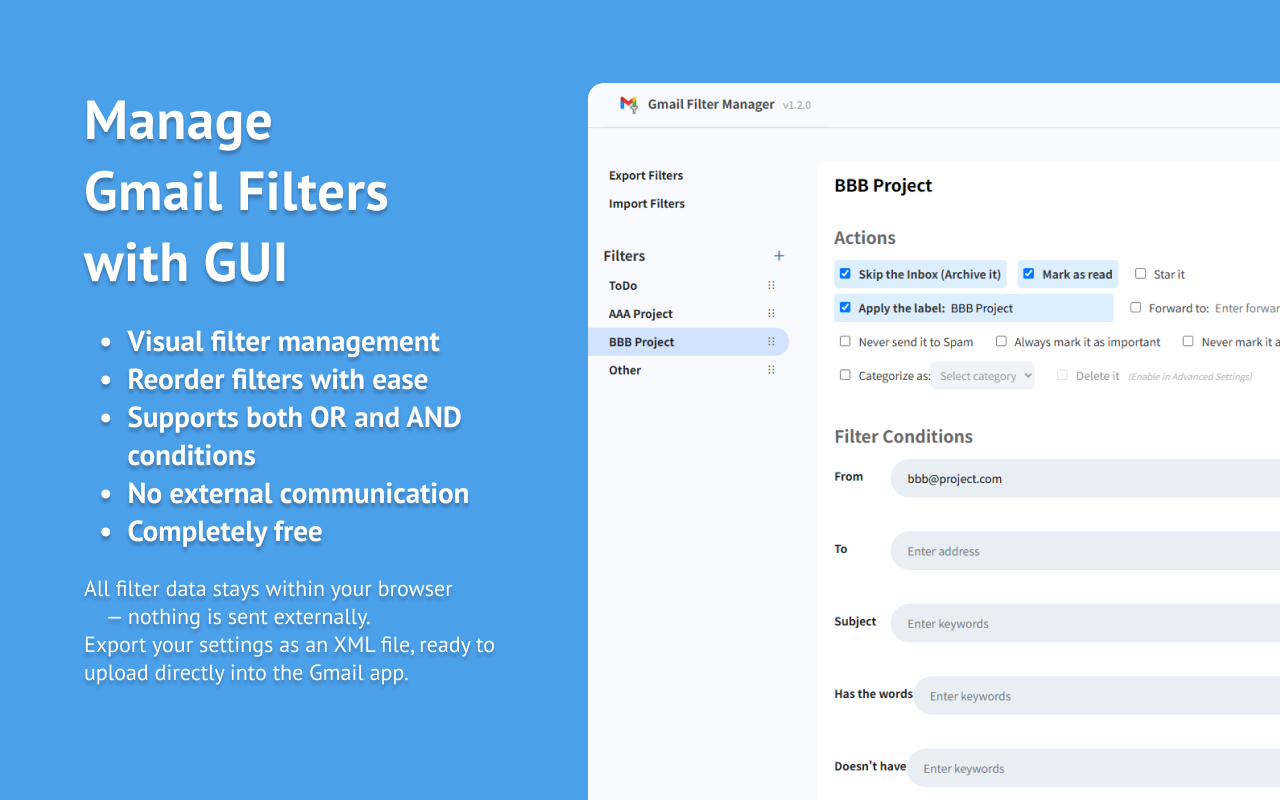This screenshot has width=1280, height=800.
Task: Open the Select category dropdown
Action: [983, 375]
